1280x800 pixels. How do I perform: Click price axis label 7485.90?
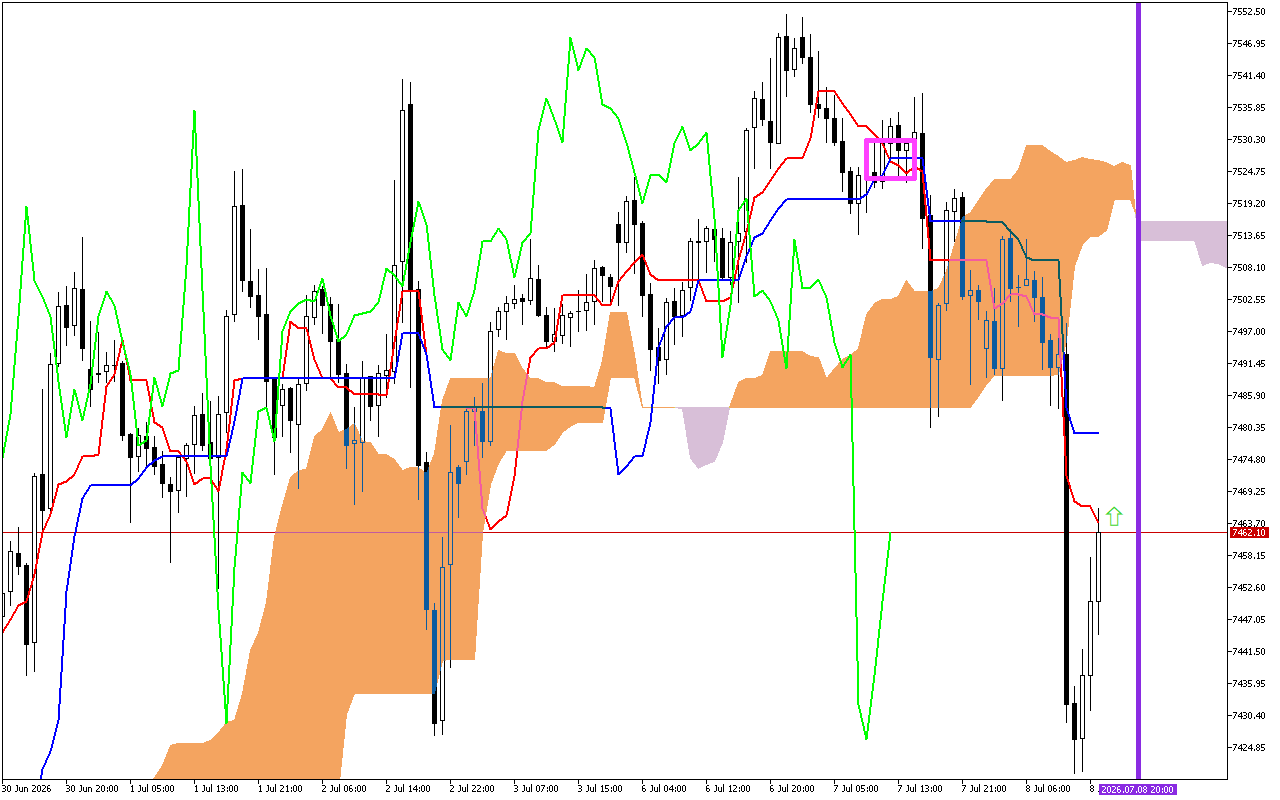(x=1248, y=396)
